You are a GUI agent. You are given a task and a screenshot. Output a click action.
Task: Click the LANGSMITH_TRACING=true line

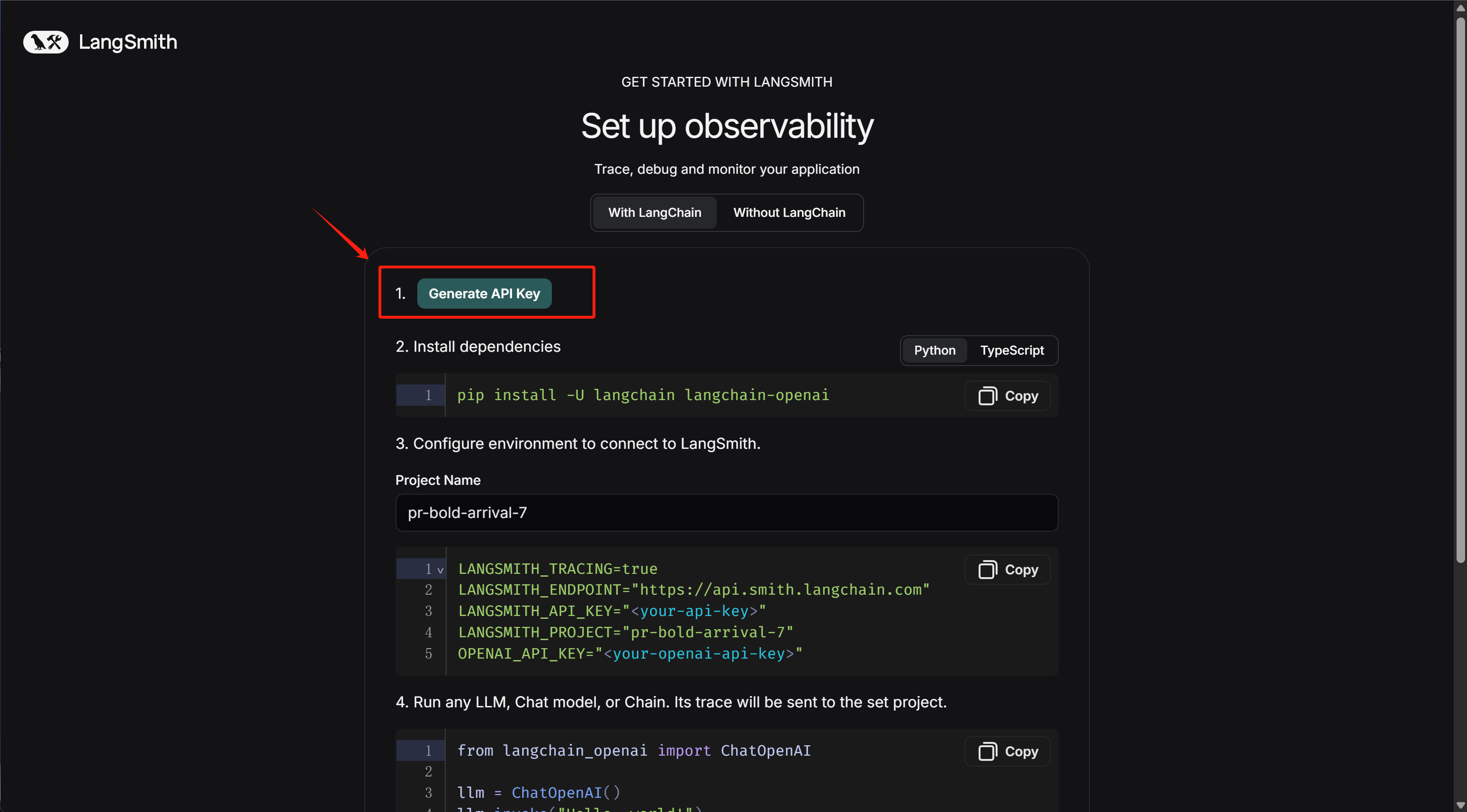click(x=558, y=569)
